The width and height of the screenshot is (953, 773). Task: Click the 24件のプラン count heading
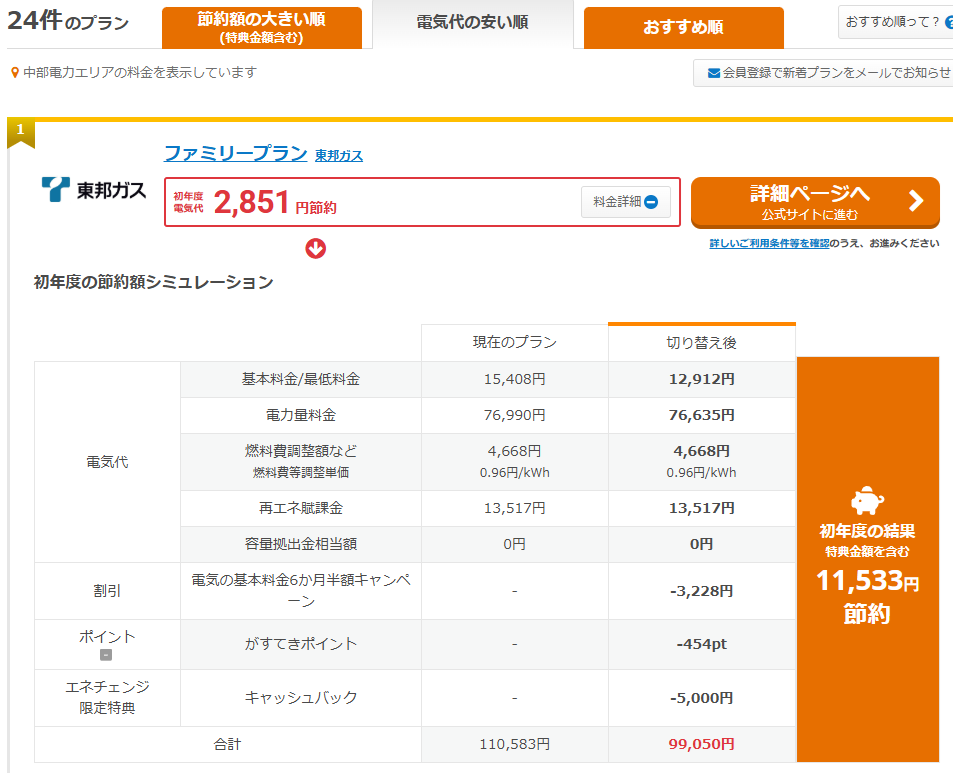(68, 21)
